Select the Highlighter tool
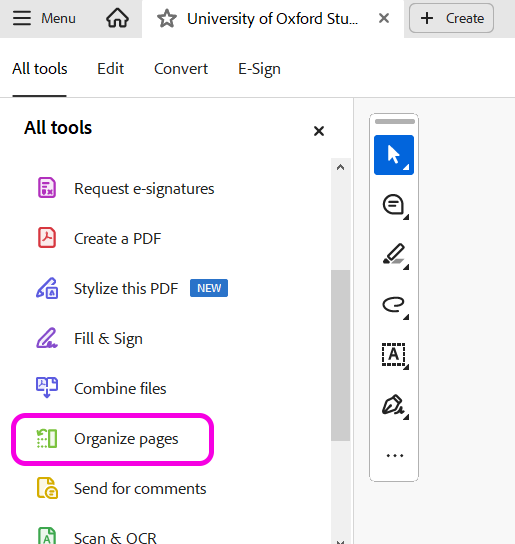This screenshot has height=544, width=515. point(394,255)
